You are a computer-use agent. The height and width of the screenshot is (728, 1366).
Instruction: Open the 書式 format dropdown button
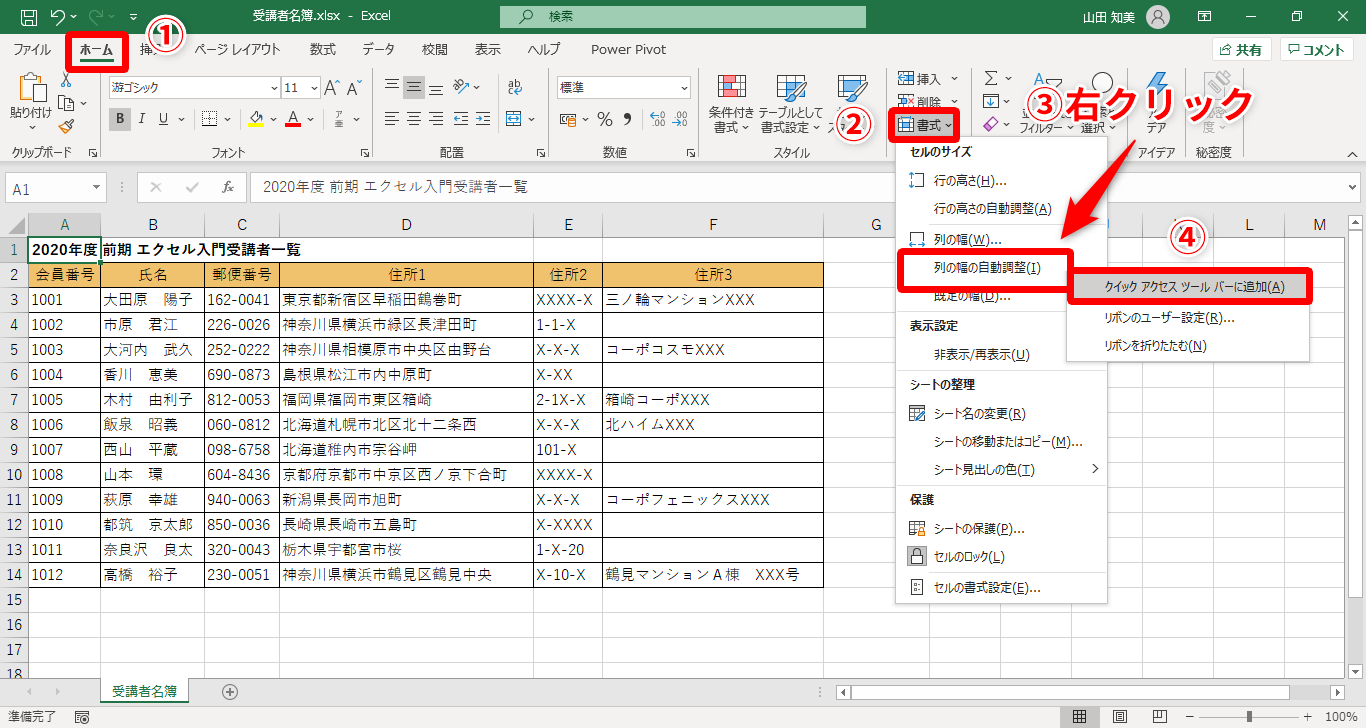(924, 124)
